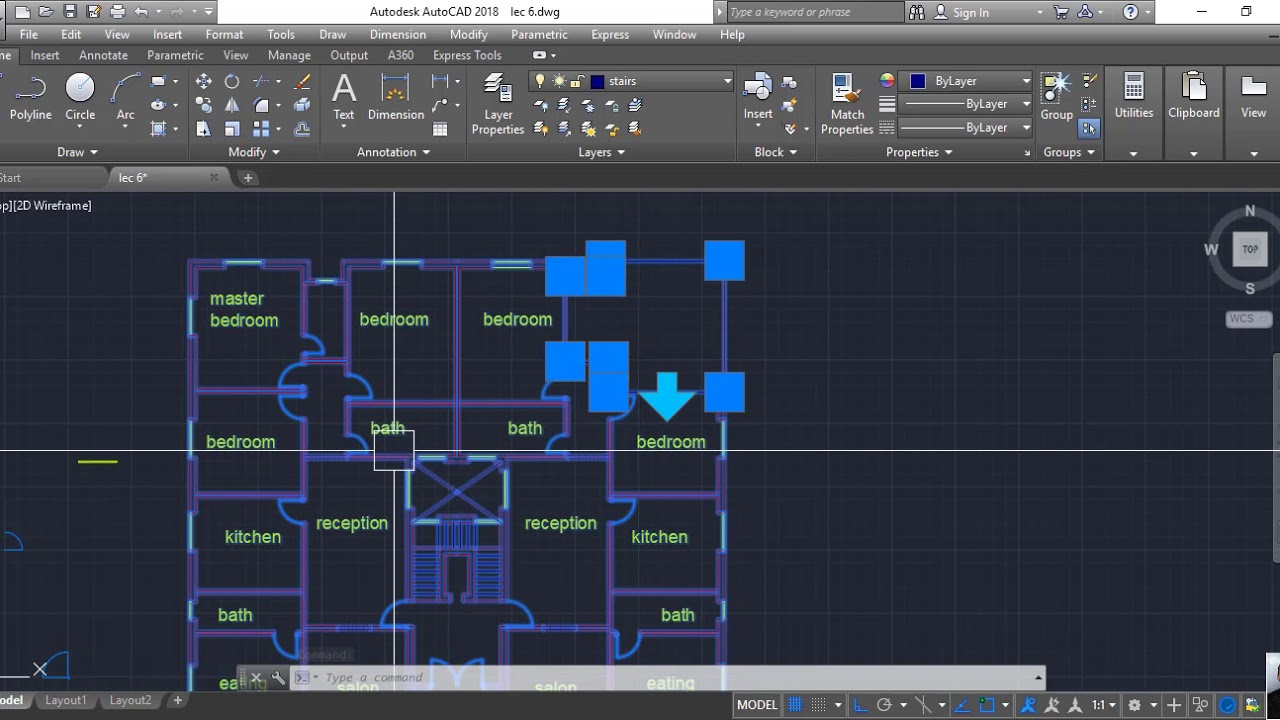
Task: Open the Clipboard panel button
Action: pos(1194,110)
